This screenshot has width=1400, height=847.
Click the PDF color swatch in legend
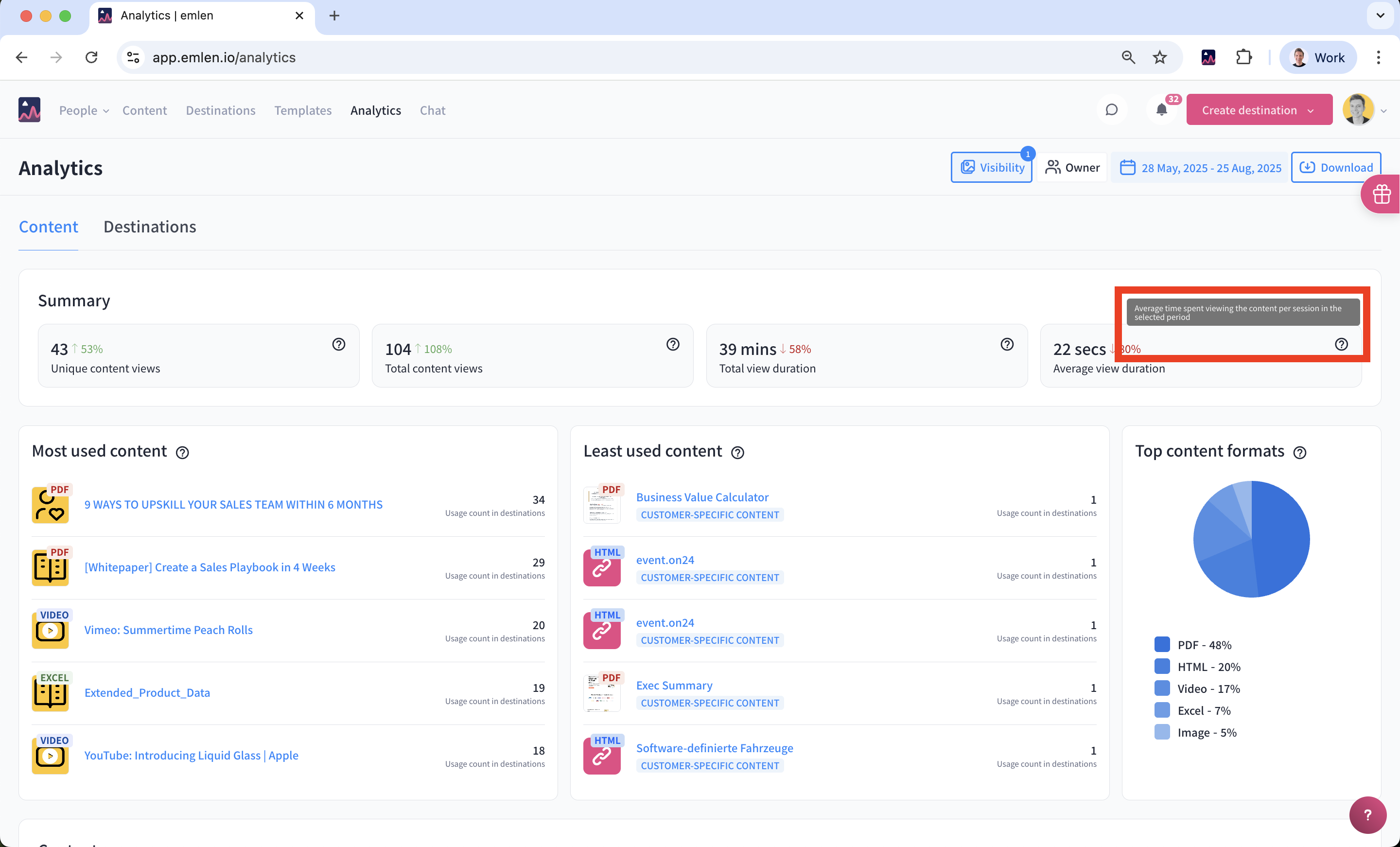pyautogui.click(x=1162, y=645)
